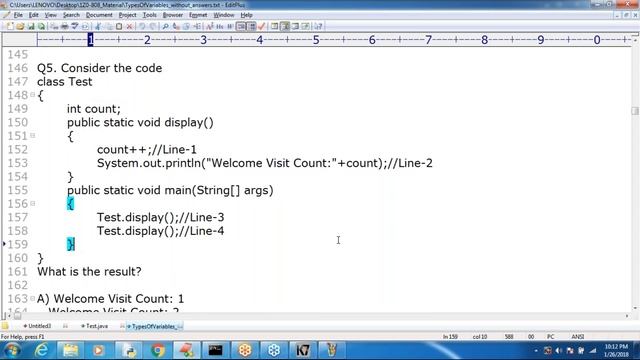Click 'Test.display();//Line-3' code line
The width and height of the screenshot is (640, 360).
pos(160,217)
